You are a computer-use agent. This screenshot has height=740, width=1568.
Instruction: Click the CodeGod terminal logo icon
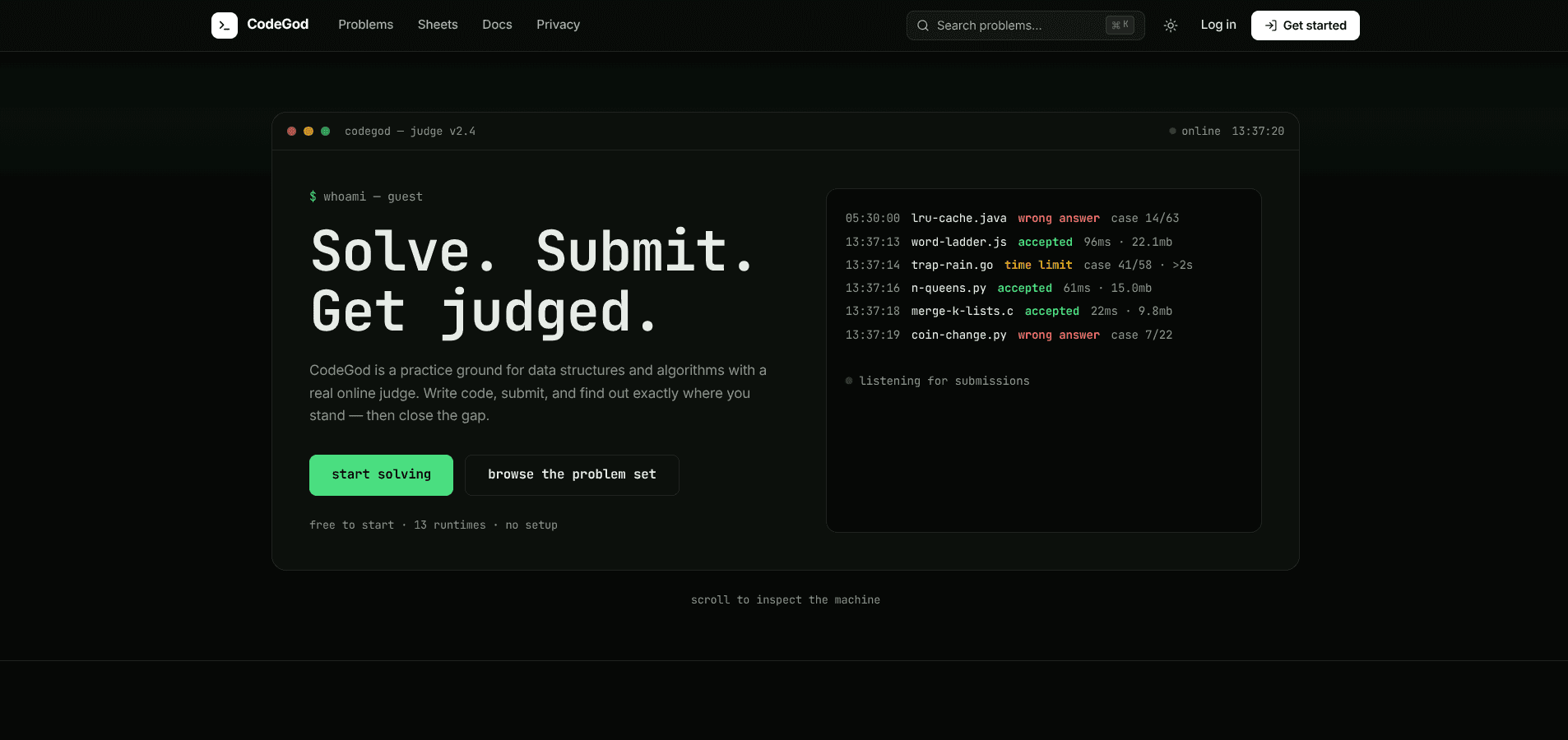225,25
